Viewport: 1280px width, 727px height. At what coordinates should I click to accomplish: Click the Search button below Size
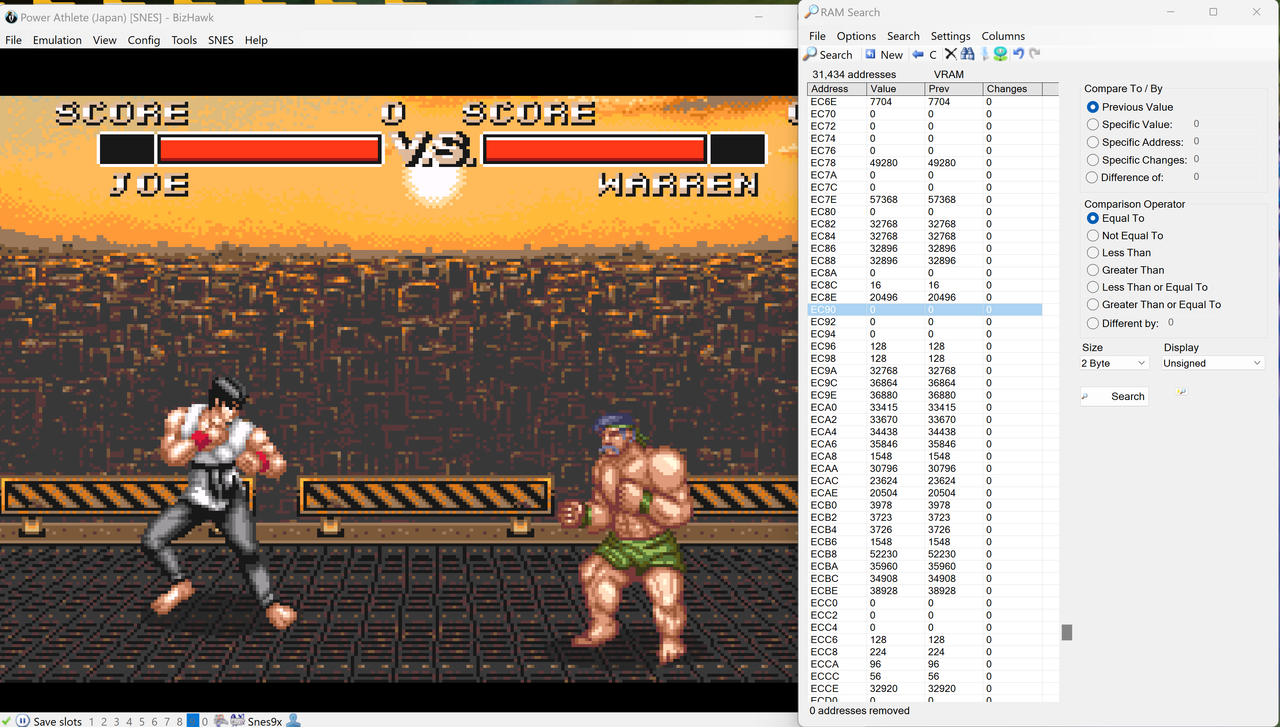1114,397
